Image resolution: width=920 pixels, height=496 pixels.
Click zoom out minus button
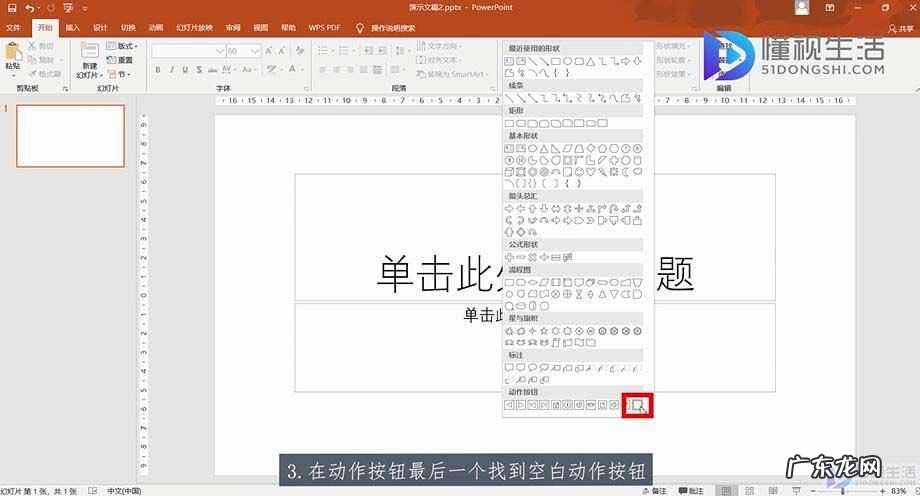[x=813, y=491]
